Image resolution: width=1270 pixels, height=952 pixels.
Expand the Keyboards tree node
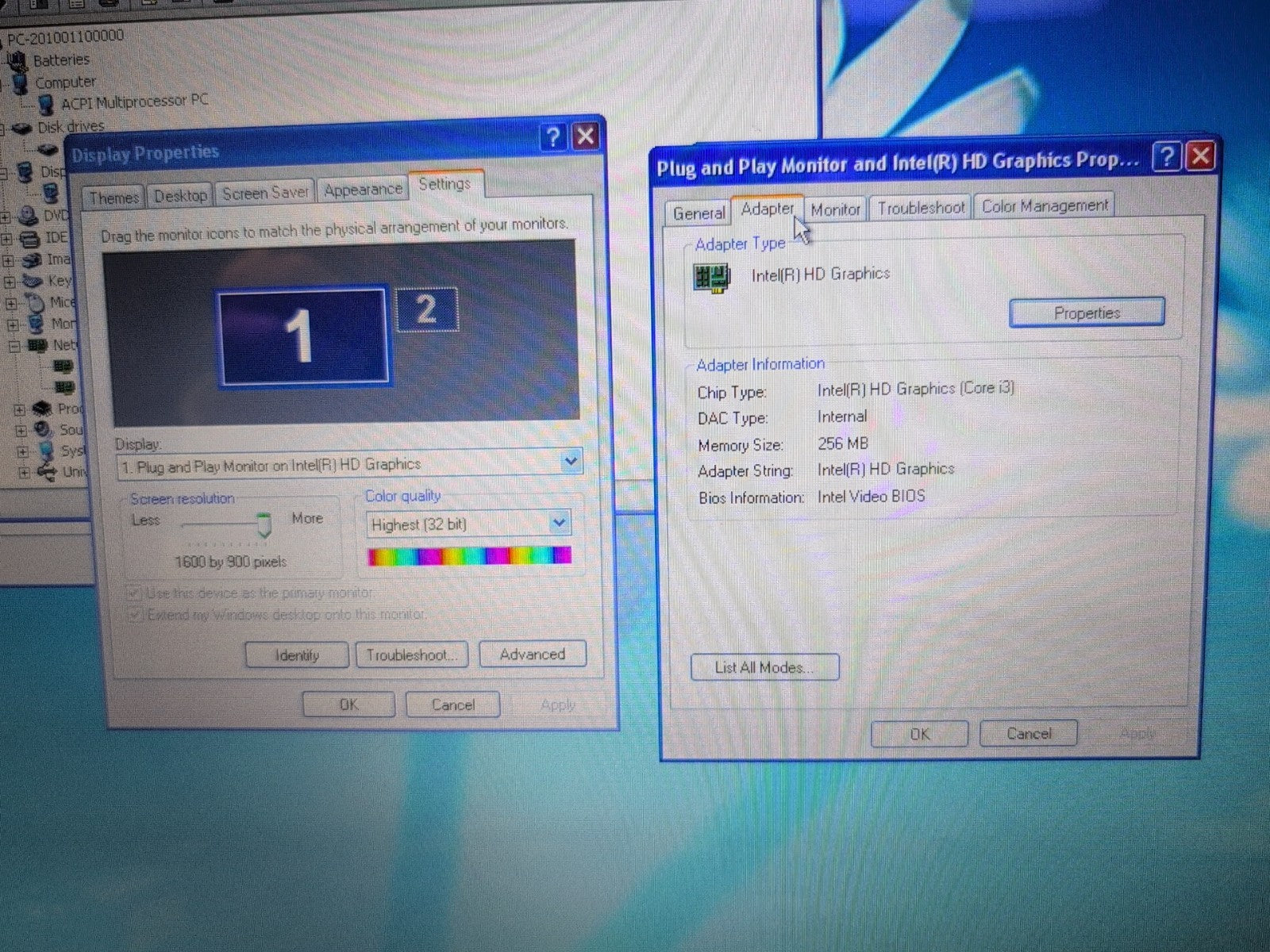[10, 282]
